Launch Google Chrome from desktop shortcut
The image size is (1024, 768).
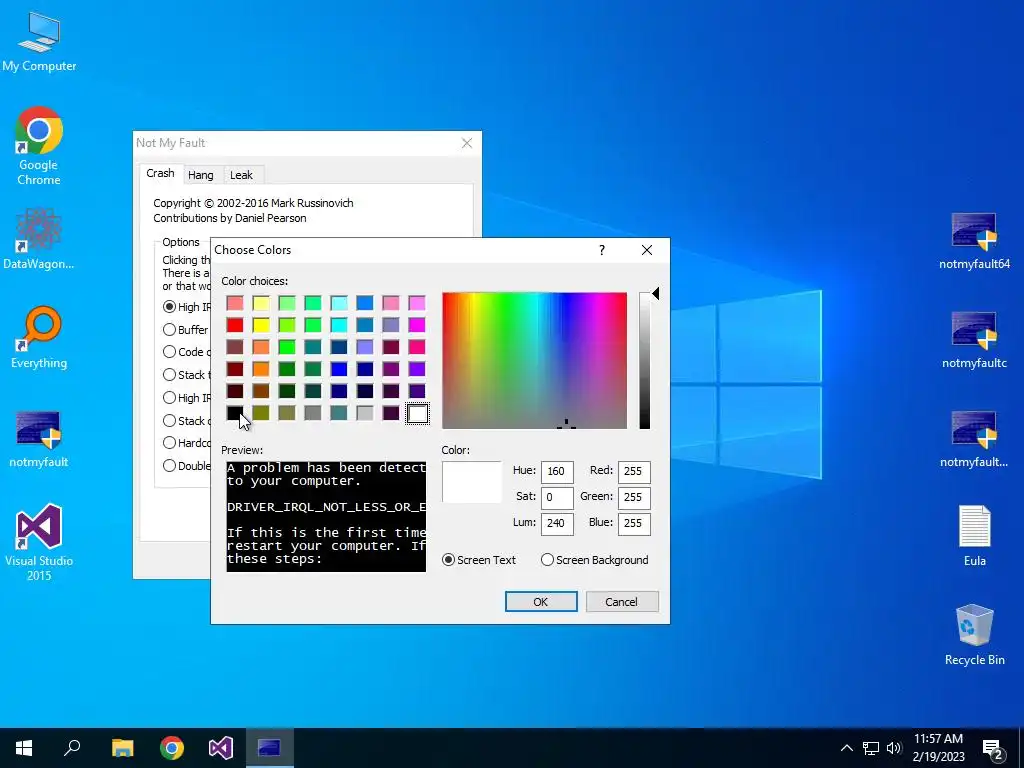39,145
